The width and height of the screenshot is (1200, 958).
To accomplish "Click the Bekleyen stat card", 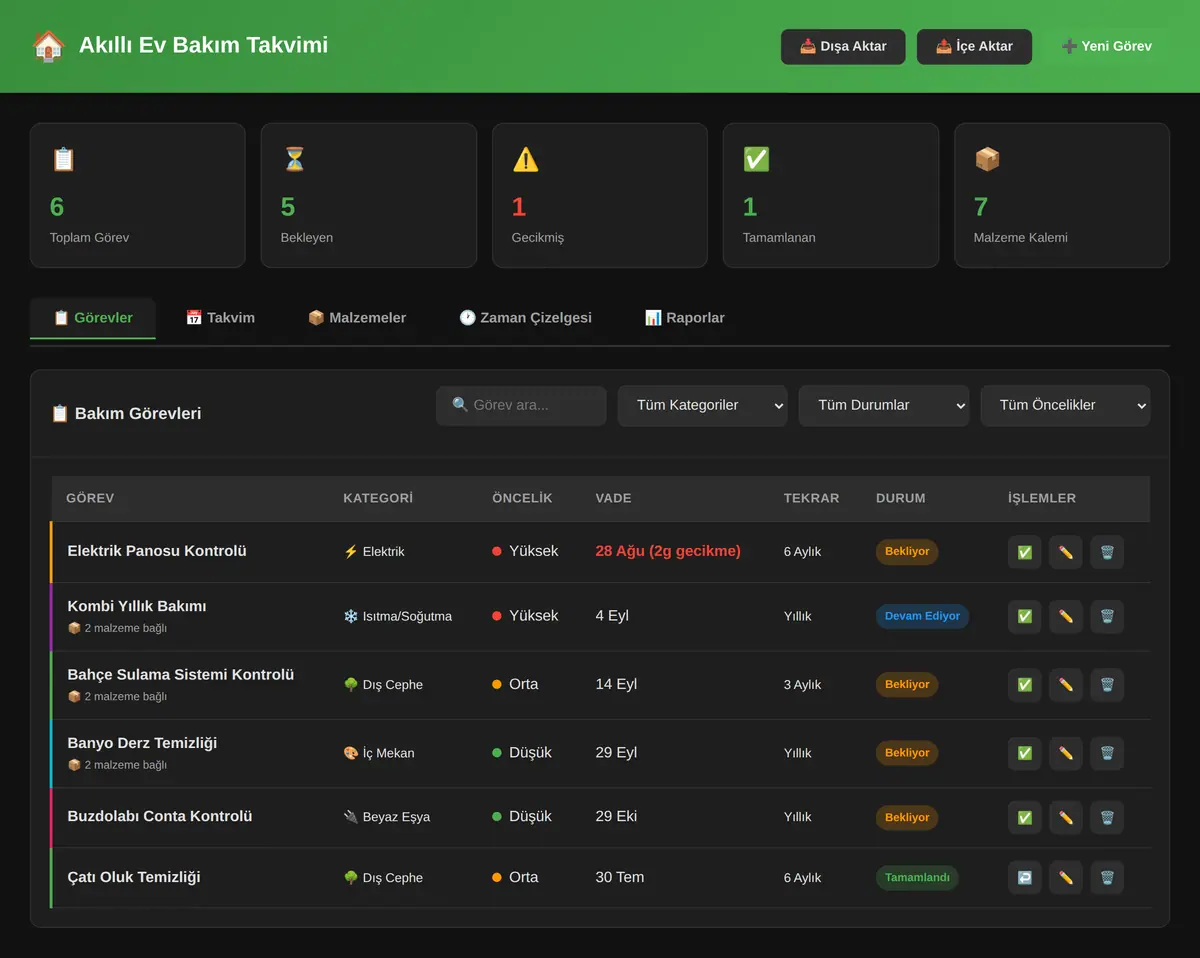I will (369, 196).
